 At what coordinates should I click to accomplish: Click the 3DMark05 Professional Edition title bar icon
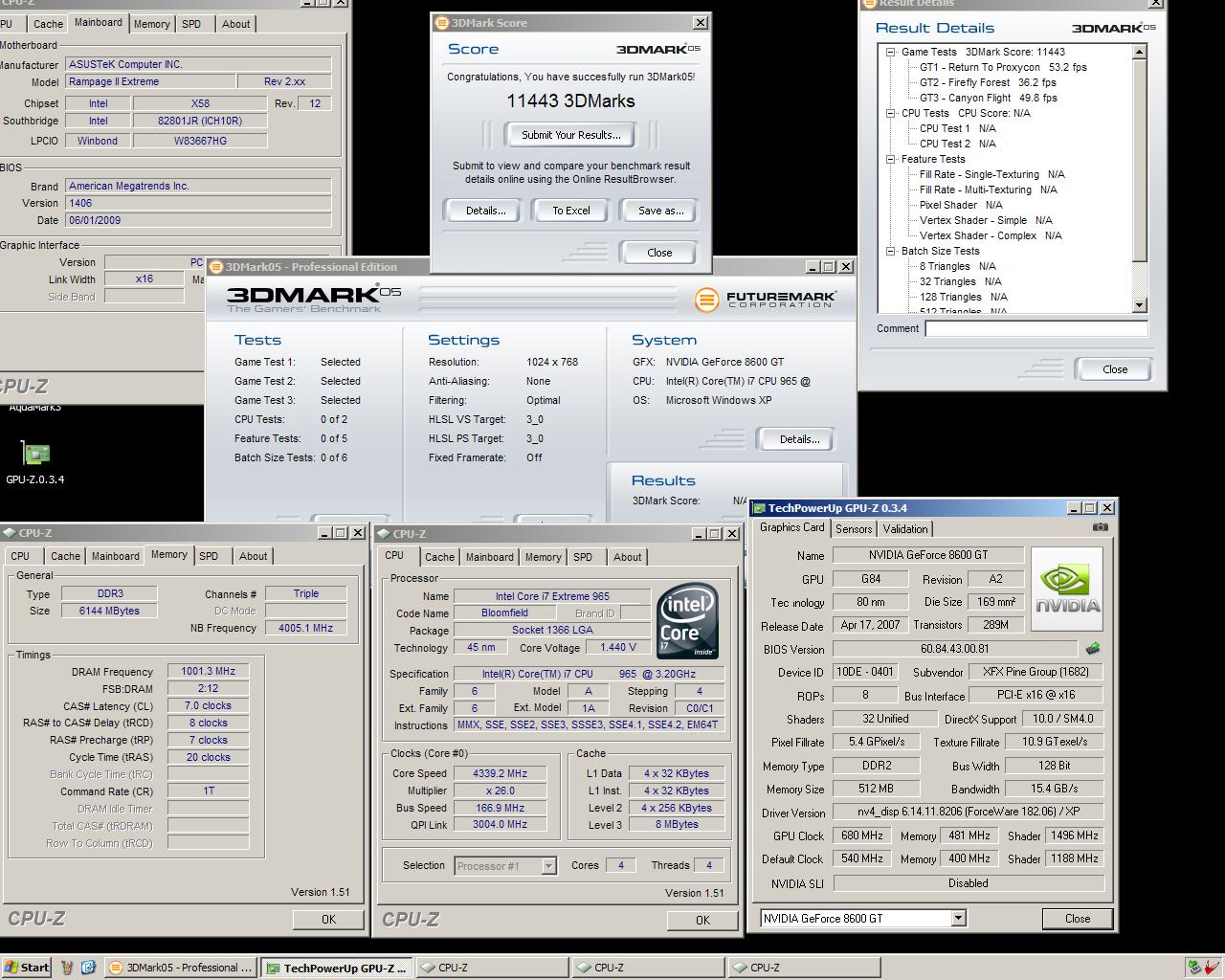tap(215, 267)
